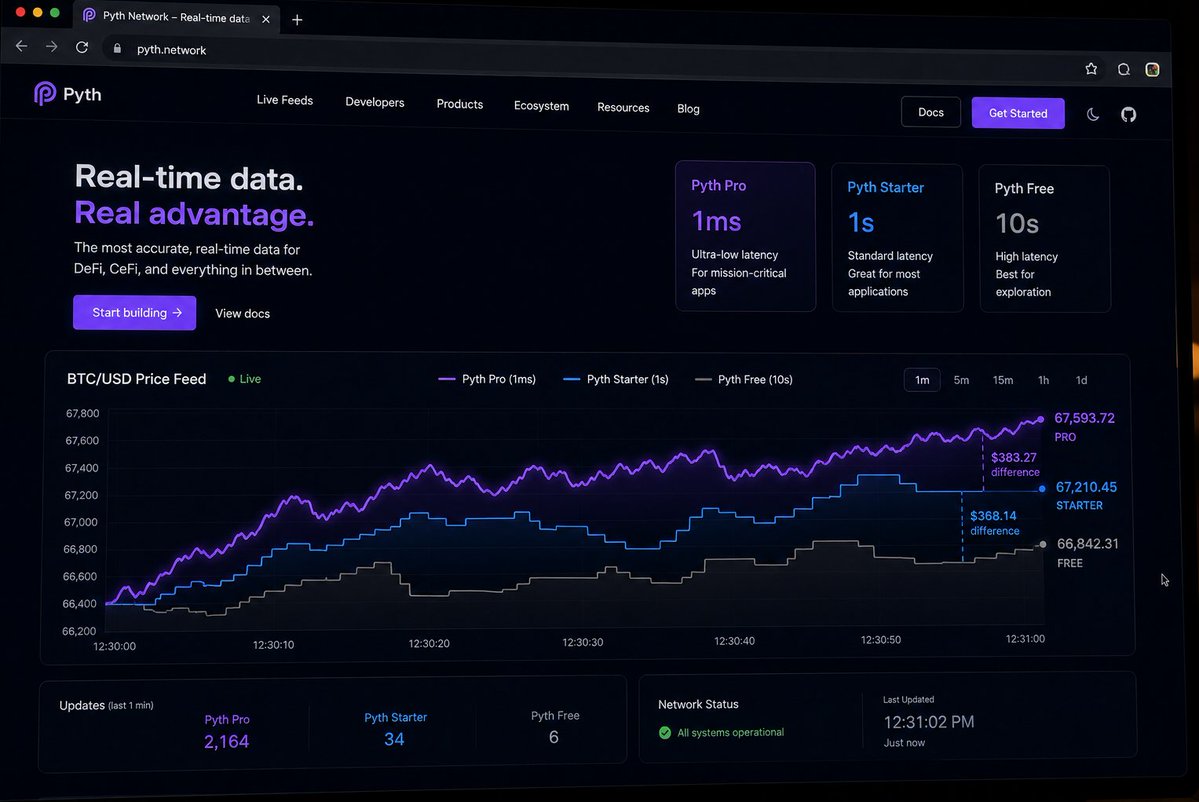Reload the page with the refresh icon
The width and height of the screenshot is (1199, 802).
(82, 47)
